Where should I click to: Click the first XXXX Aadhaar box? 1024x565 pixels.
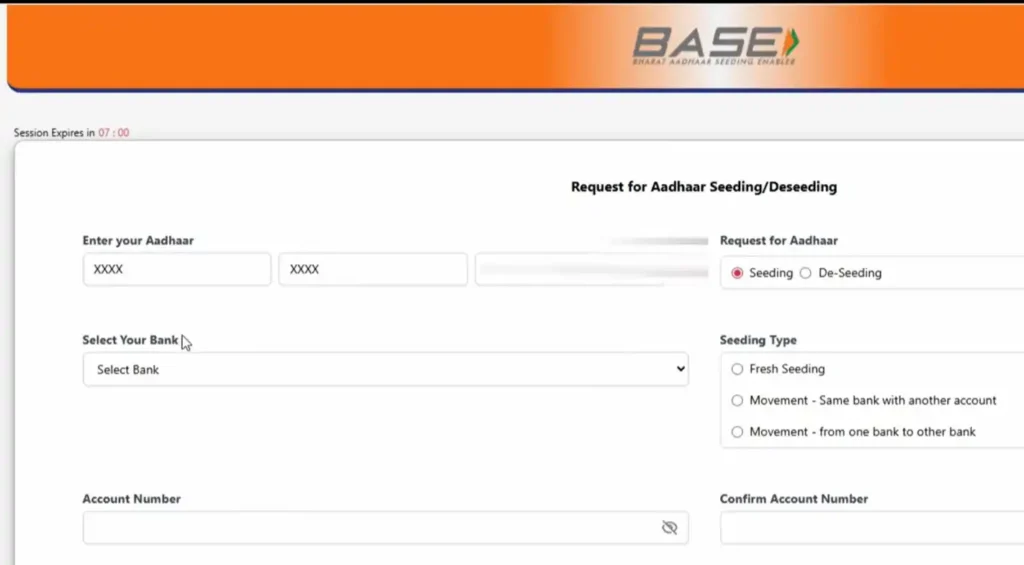pos(176,269)
